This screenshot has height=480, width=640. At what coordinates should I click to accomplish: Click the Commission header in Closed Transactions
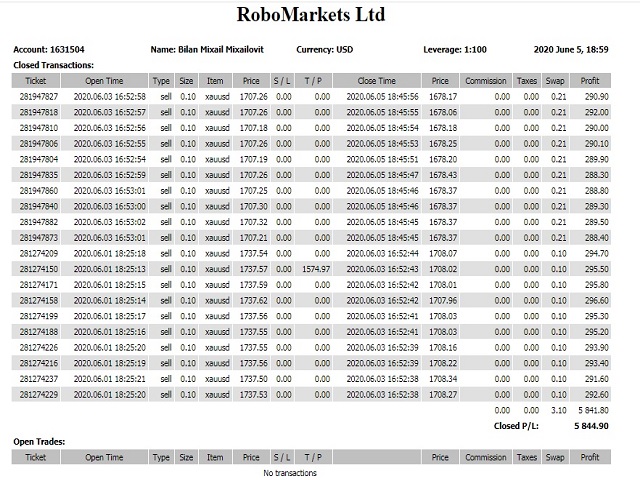coord(485,81)
